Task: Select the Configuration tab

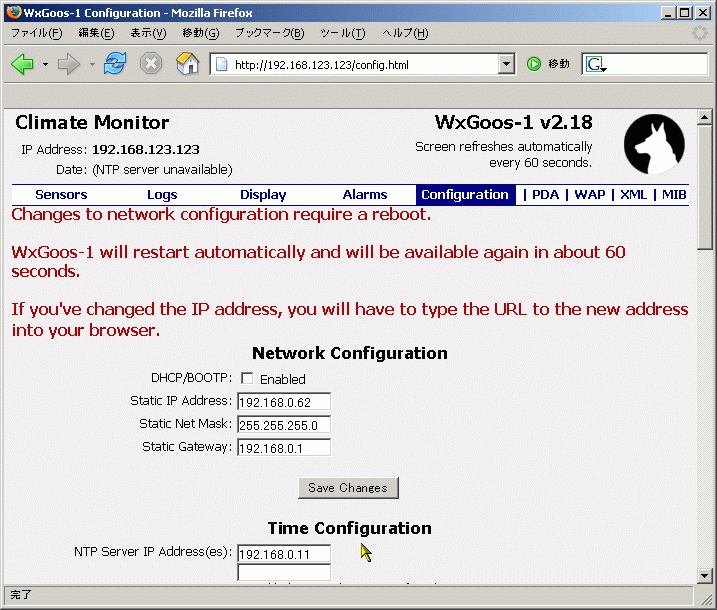Action: pos(465,195)
